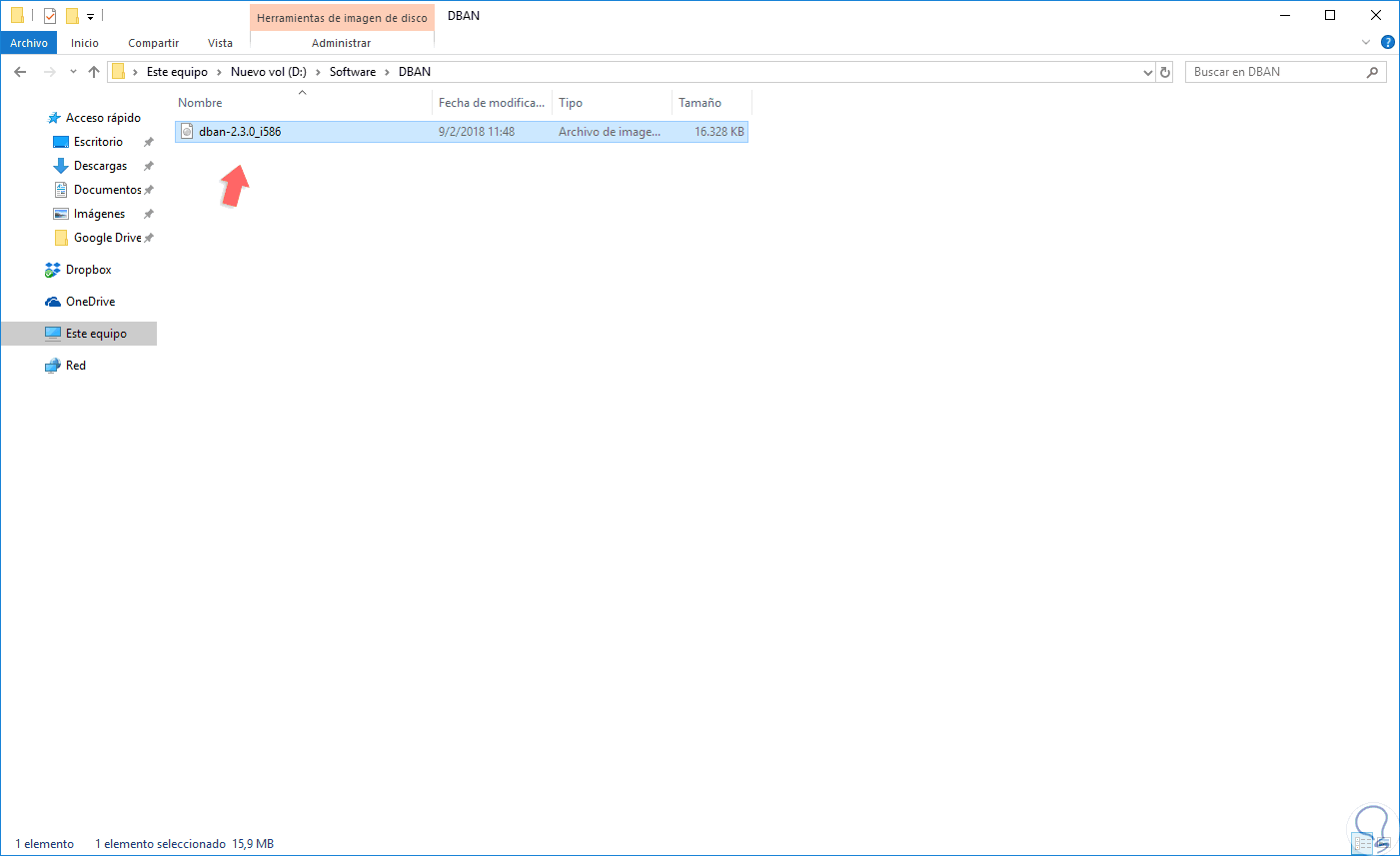Viewport: 1400px width, 856px height.
Task: Click the Herramientas de imagen de disco tab header
Action: [342, 18]
